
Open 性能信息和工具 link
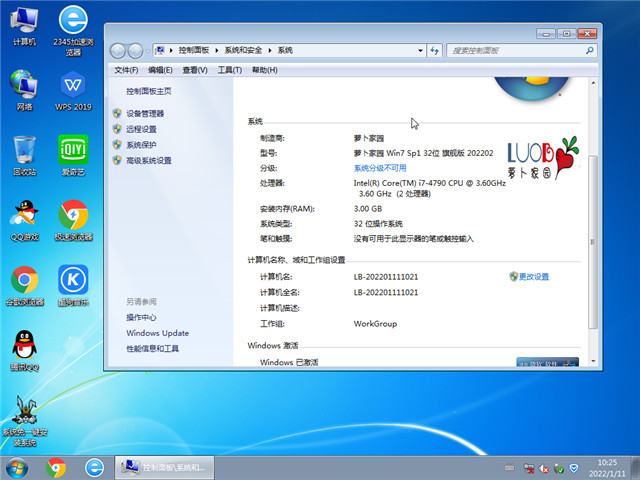click(x=152, y=349)
